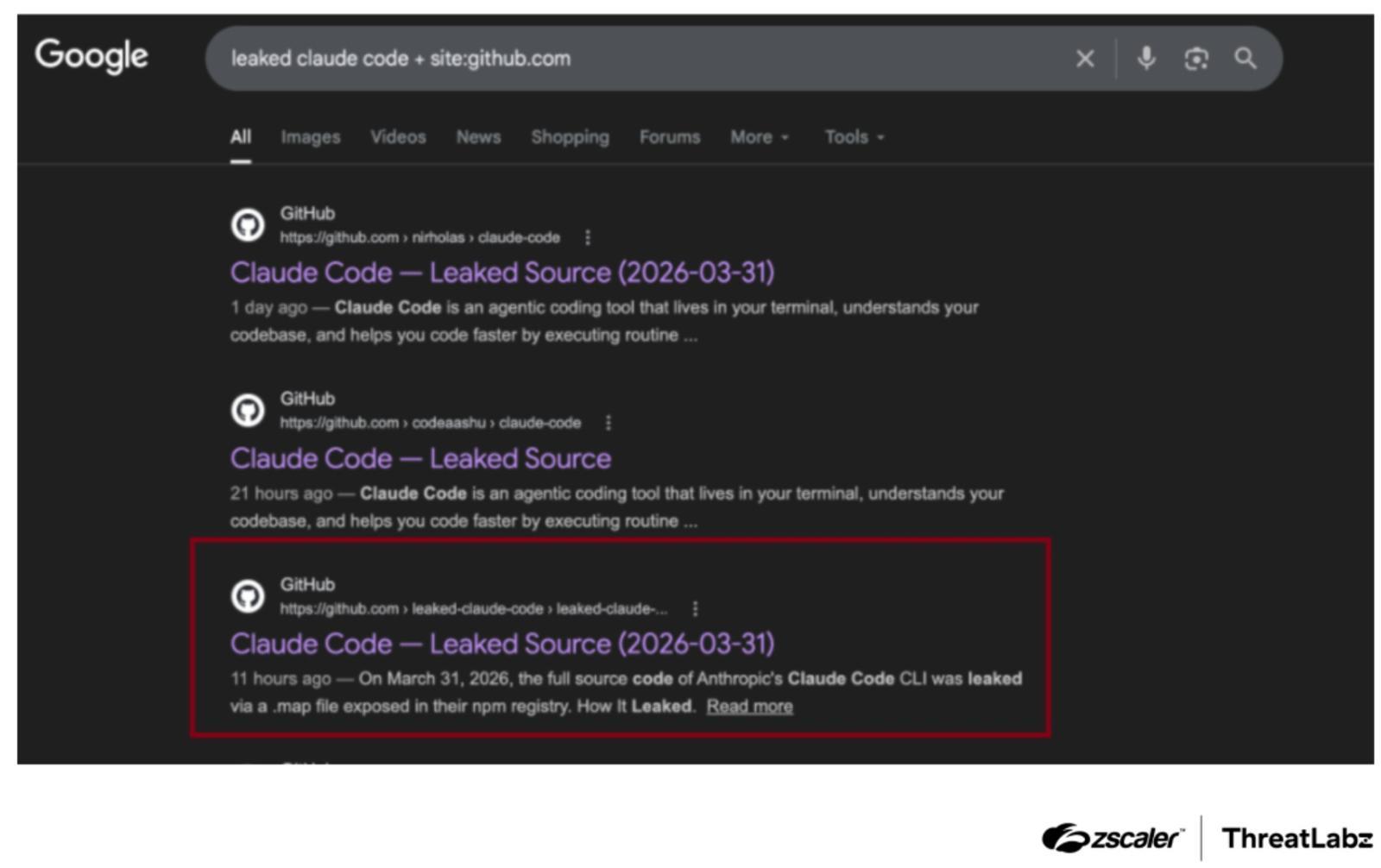This screenshot has height=868, width=1381.
Task: Click URL github.com › nirholas › claude-code
Action: point(419,237)
